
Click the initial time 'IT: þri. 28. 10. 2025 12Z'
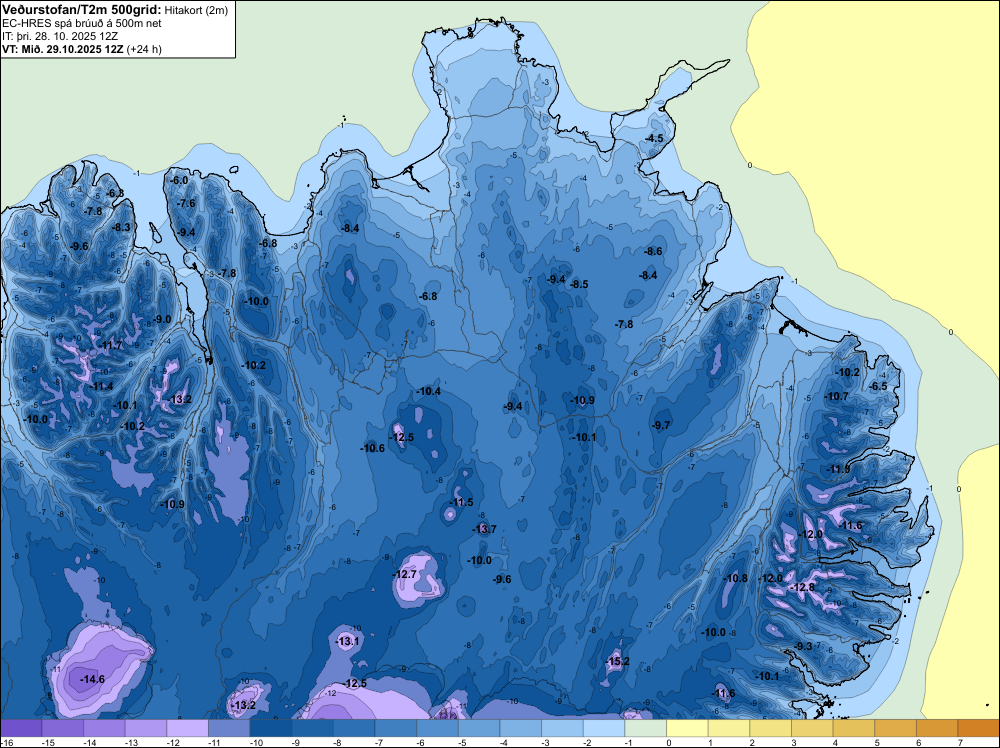pos(60,36)
